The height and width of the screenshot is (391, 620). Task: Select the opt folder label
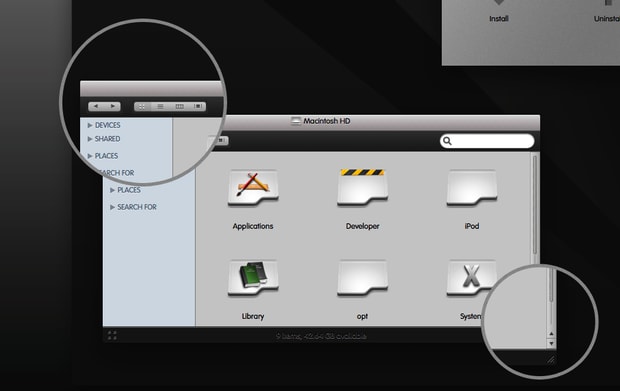click(x=362, y=316)
